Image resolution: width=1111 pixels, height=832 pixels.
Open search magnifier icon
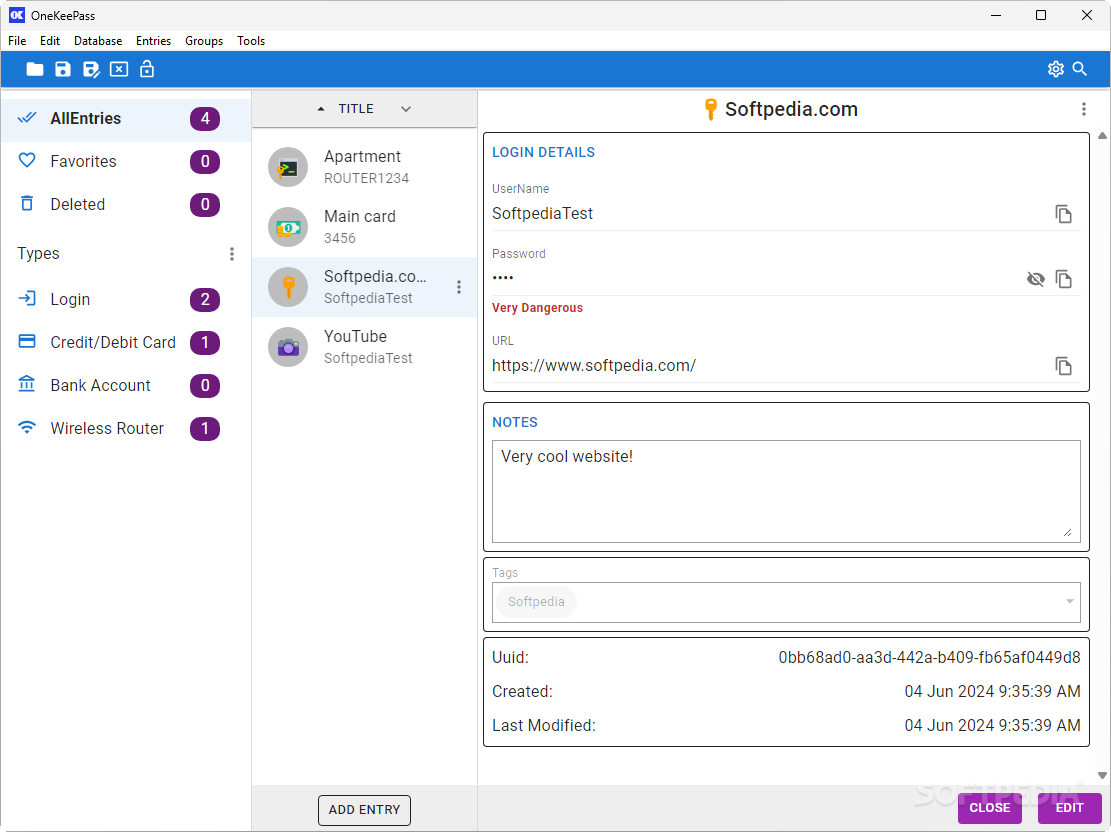(x=1080, y=69)
